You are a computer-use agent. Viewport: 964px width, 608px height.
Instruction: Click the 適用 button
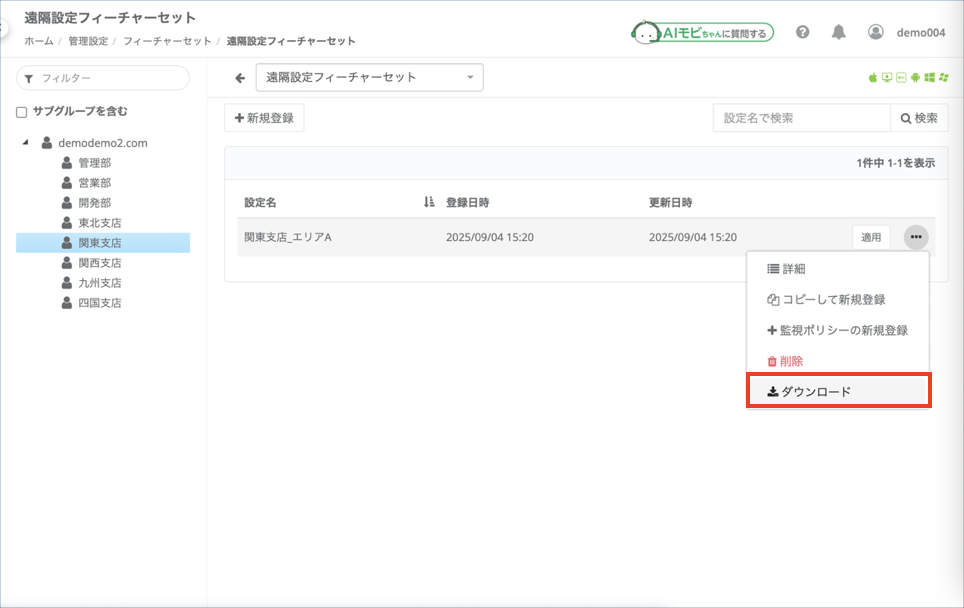[x=871, y=237]
